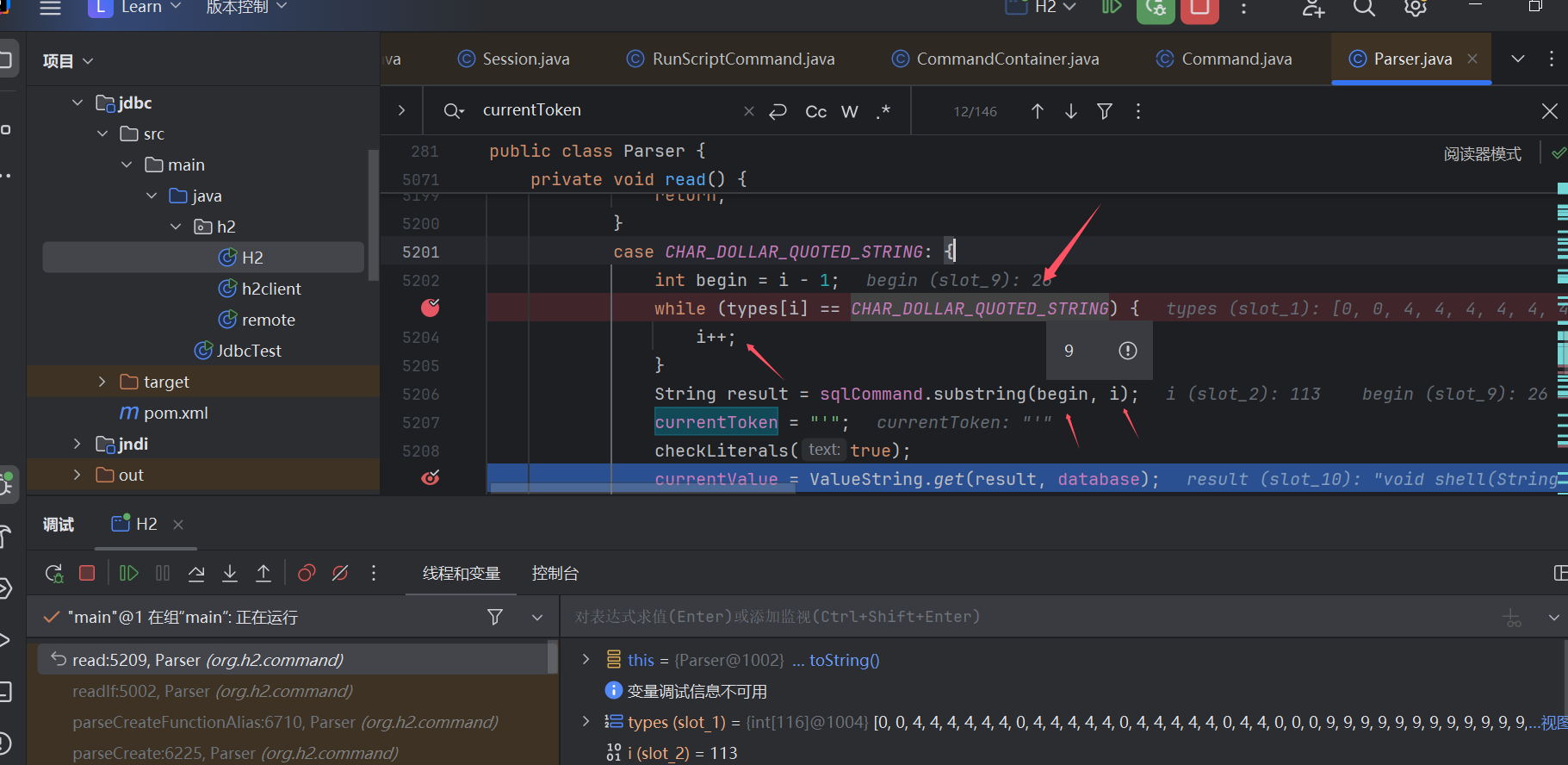Collapse the src folder
1568x765 pixels.
(x=102, y=134)
